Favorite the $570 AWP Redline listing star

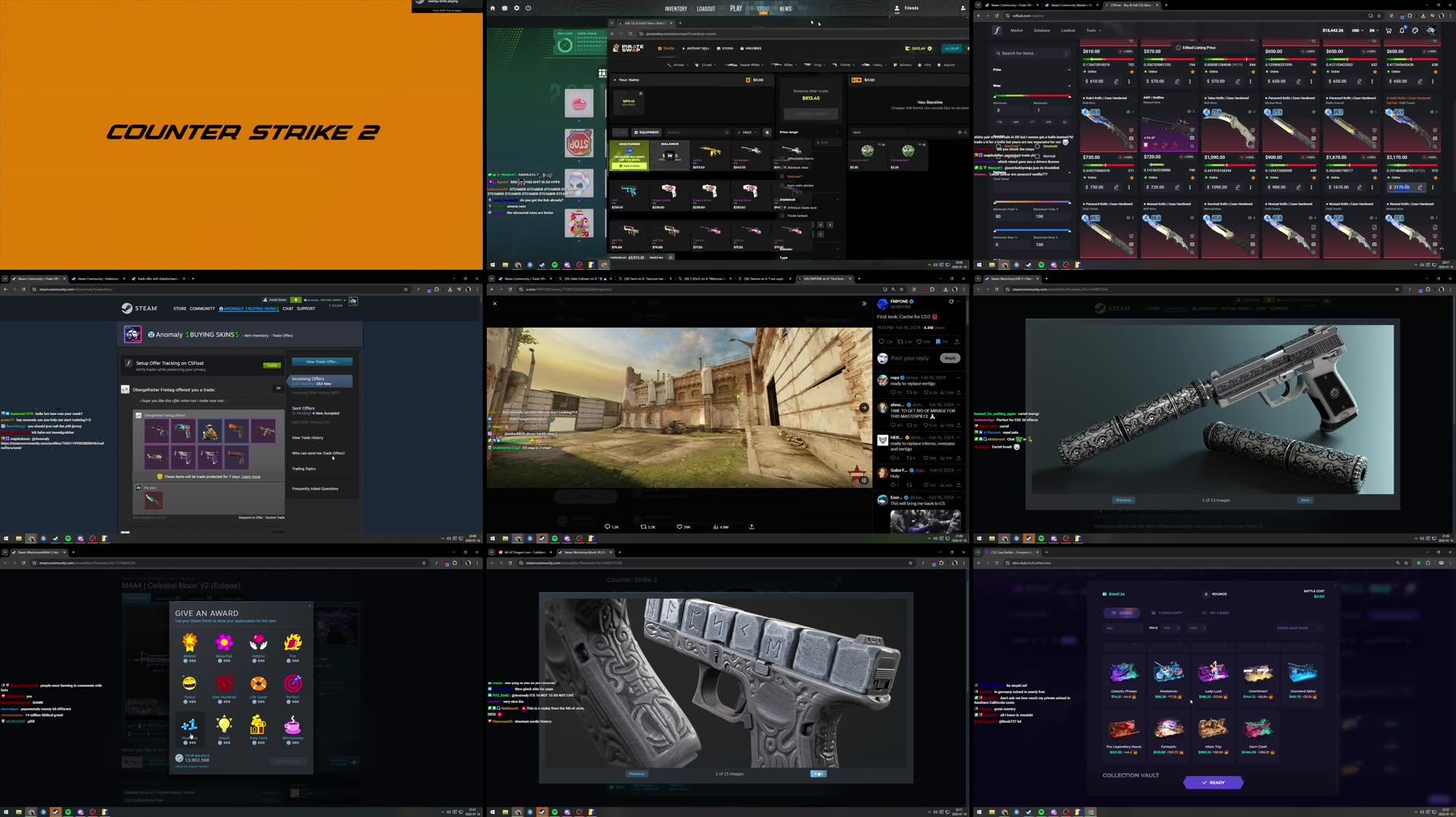click(1193, 71)
